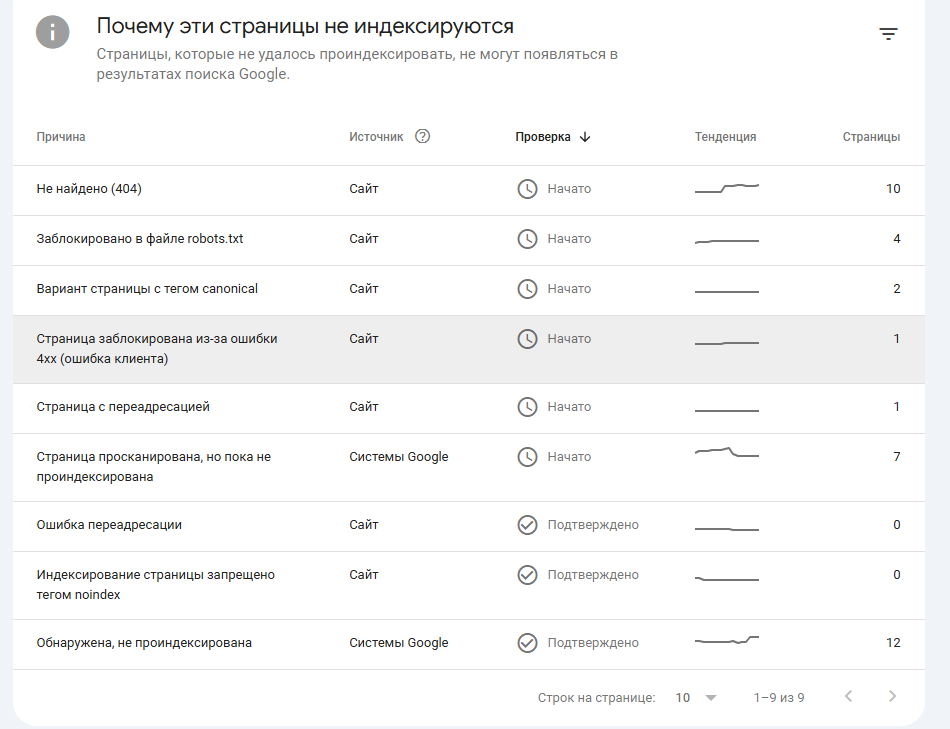Click the info icon beside the heading
The image size is (950, 729).
click(x=52, y=32)
